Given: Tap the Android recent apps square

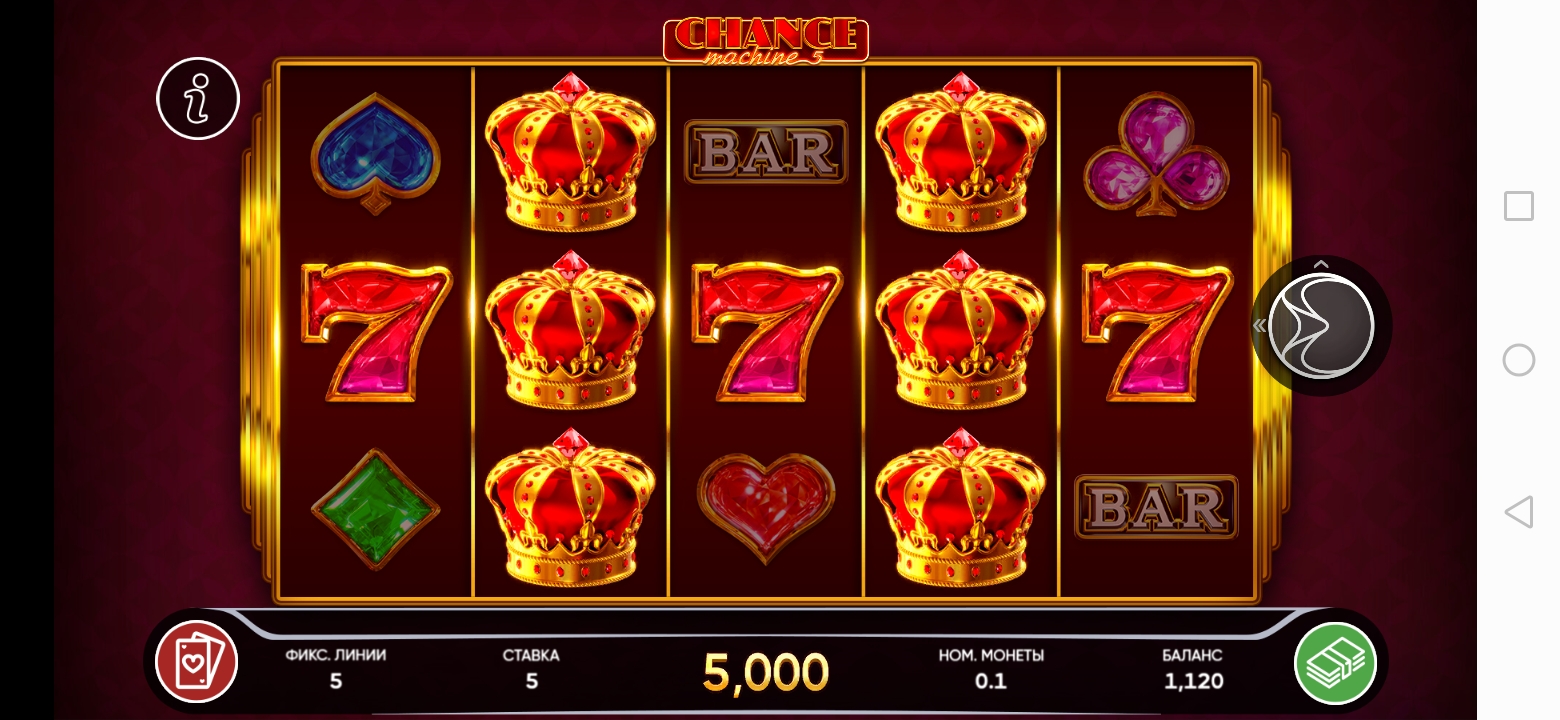Looking at the screenshot, I should tap(1519, 206).
